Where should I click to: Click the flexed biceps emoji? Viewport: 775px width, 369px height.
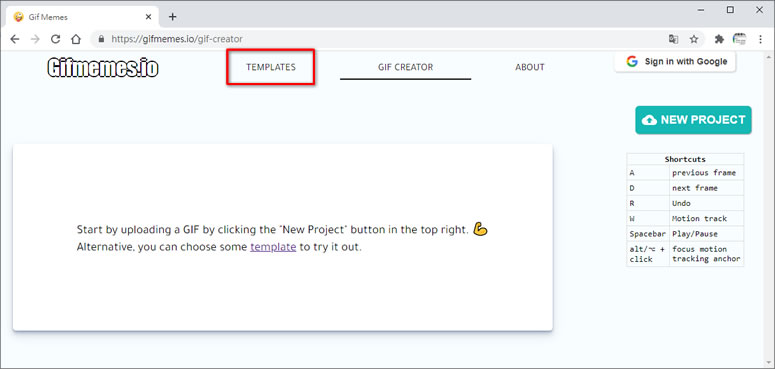coord(480,229)
